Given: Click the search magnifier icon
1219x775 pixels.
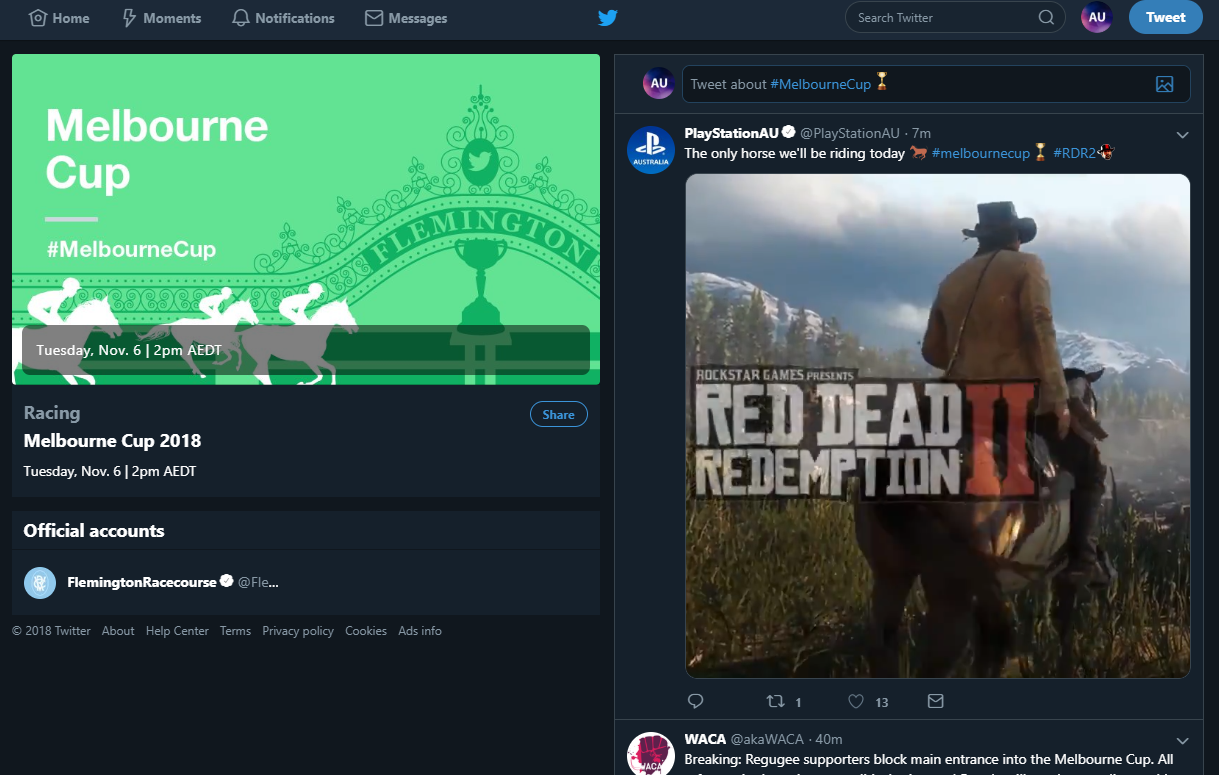Looking at the screenshot, I should [x=1046, y=17].
